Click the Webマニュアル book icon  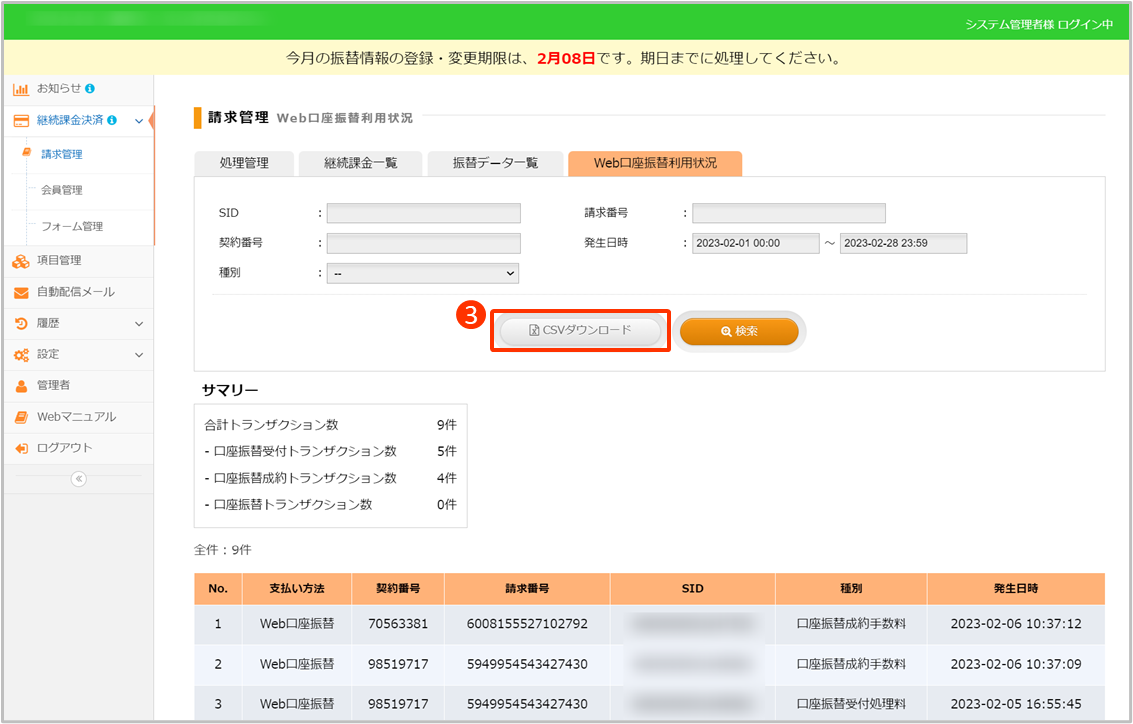pyautogui.click(x=20, y=417)
